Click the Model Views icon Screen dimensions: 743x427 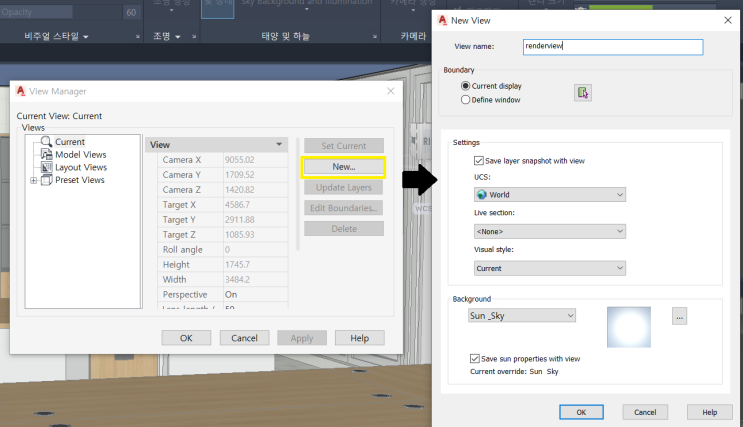coord(46,154)
